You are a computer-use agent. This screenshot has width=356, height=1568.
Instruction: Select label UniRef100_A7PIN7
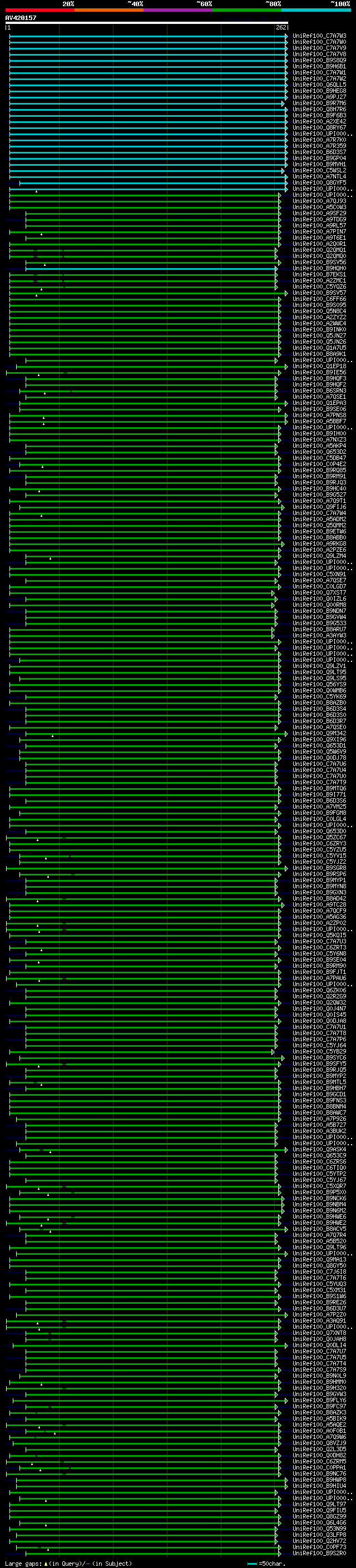319,231
